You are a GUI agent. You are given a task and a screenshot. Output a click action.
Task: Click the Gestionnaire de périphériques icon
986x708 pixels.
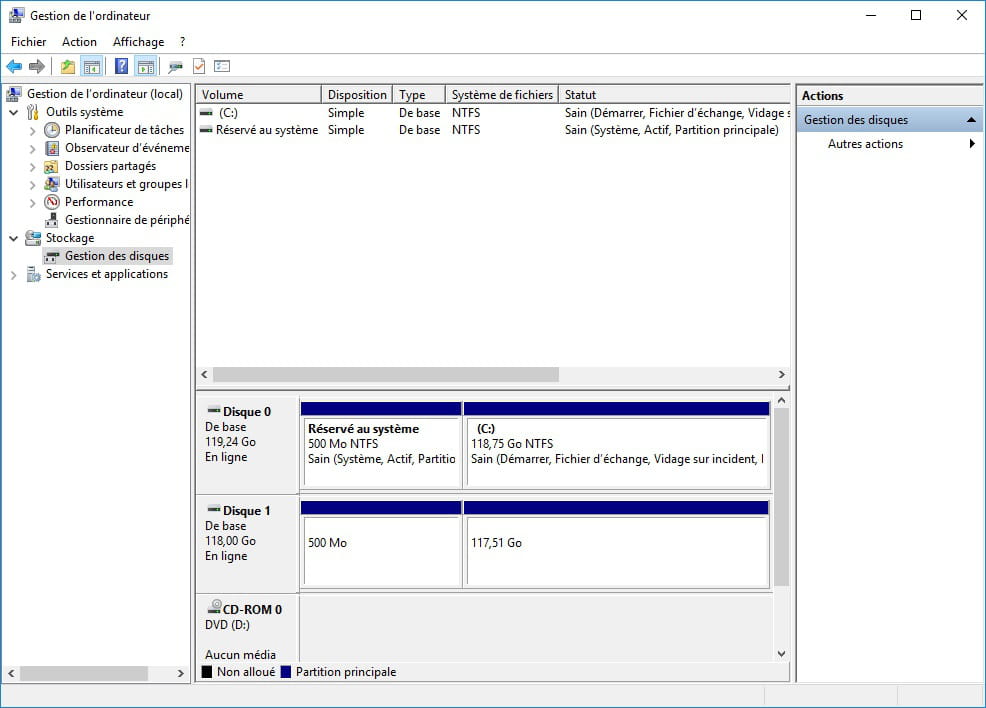(x=52, y=220)
